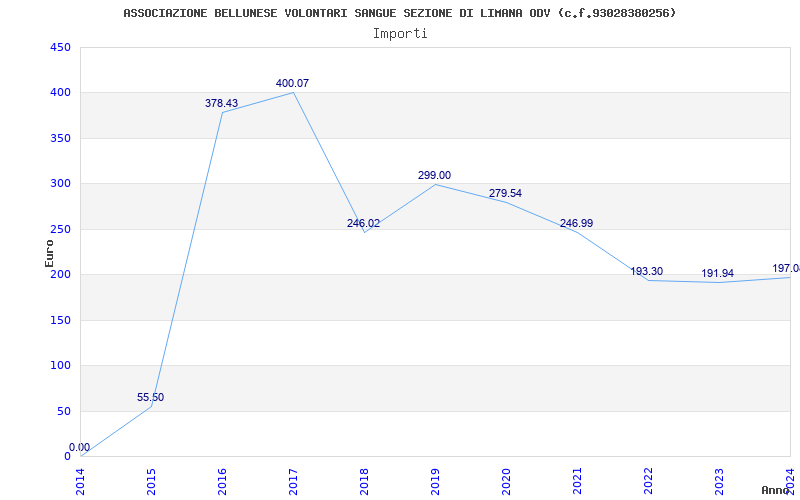Click the y-axis value 250
This screenshot has height=500, width=800.
(60, 229)
